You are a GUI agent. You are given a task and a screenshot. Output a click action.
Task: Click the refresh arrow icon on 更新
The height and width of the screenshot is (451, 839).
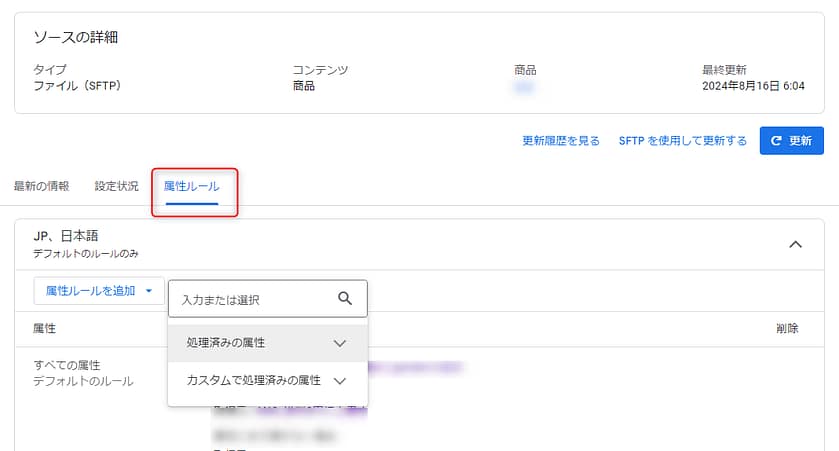[x=775, y=141]
